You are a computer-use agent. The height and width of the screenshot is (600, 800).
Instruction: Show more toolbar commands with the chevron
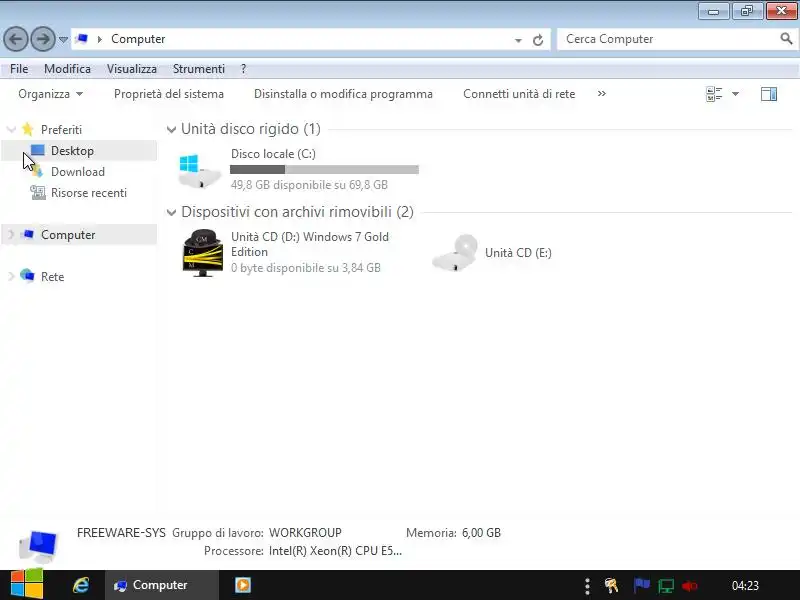click(x=602, y=93)
